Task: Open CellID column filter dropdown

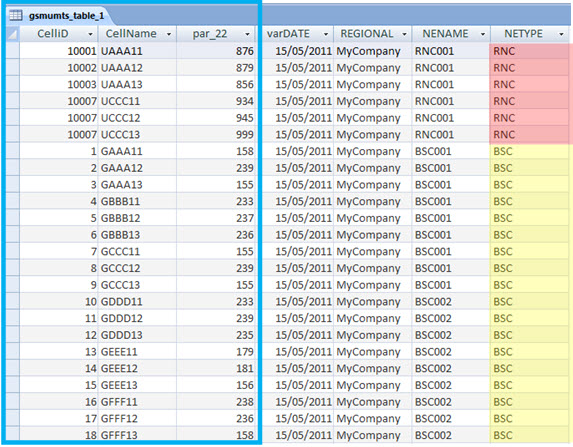Action: pos(90,34)
